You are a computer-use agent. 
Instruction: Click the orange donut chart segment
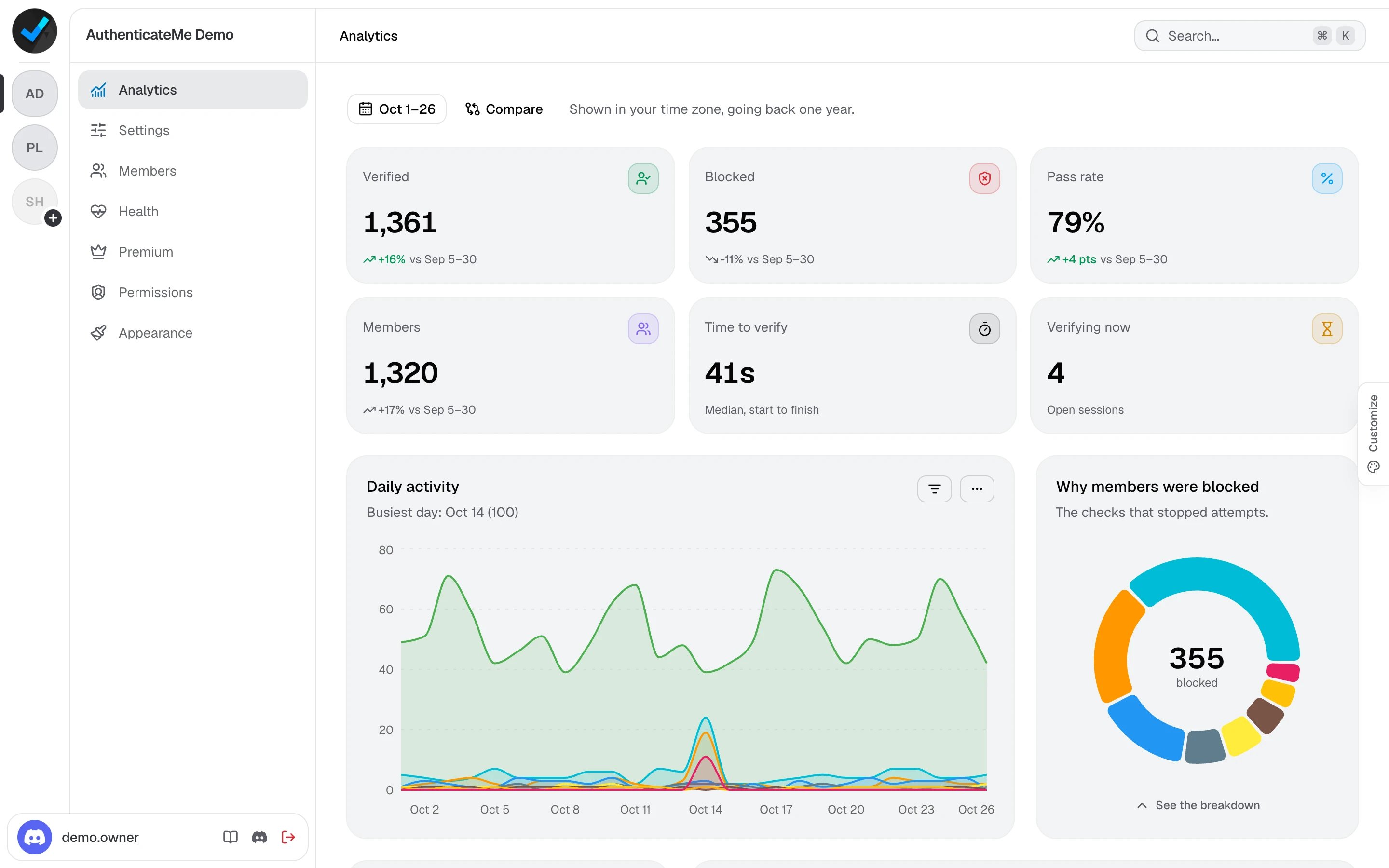coord(1112,649)
